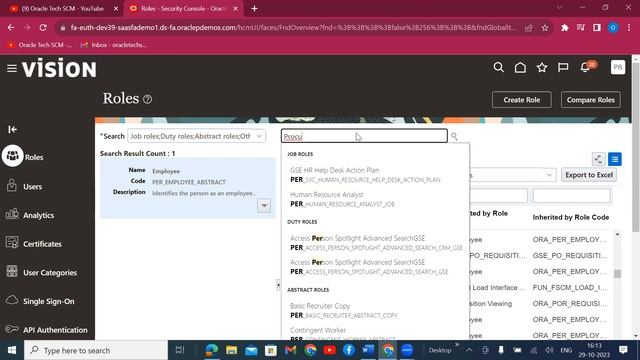Open the Certificates page link

tap(42, 244)
